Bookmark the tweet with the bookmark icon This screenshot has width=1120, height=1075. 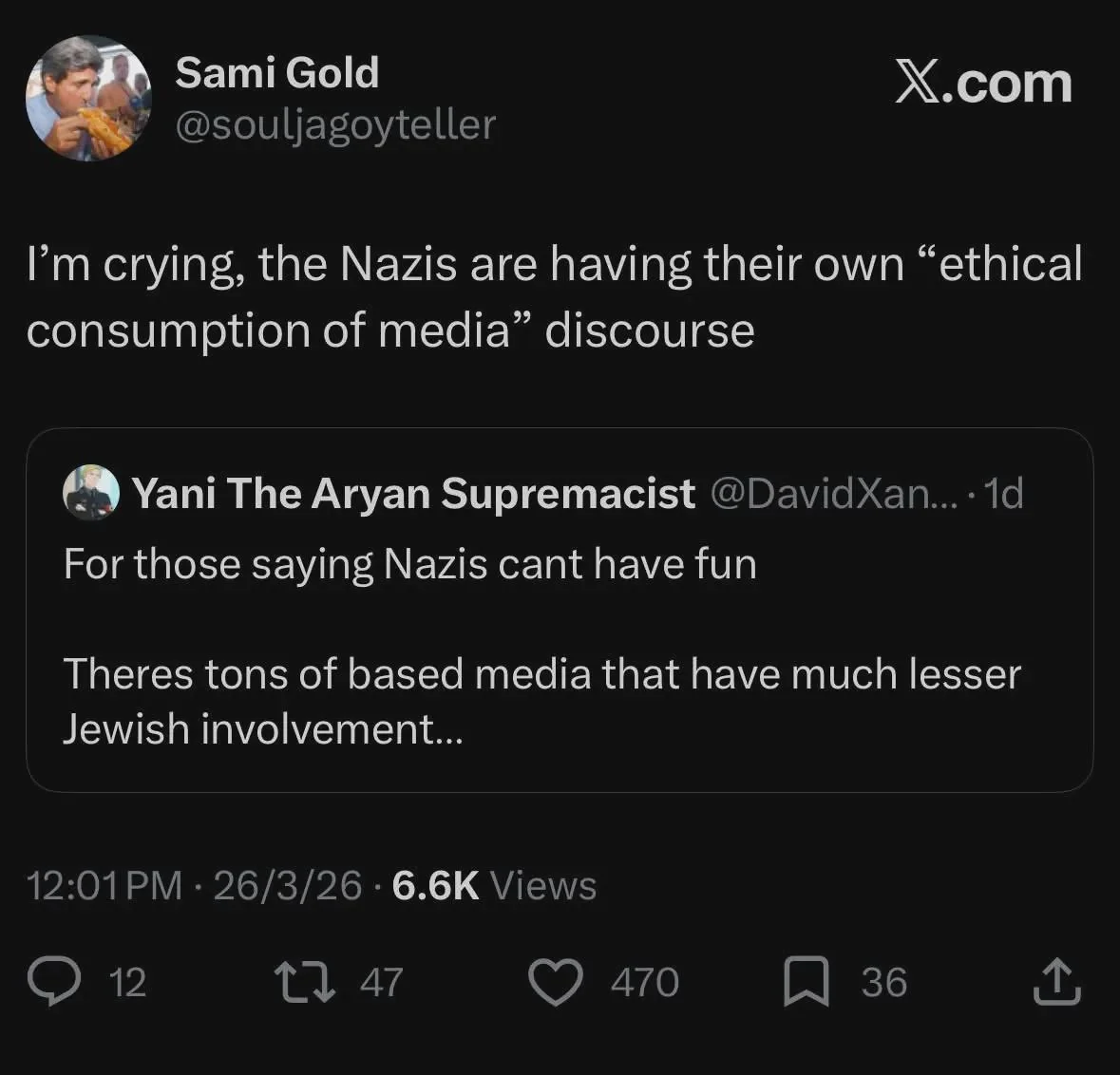tap(806, 982)
